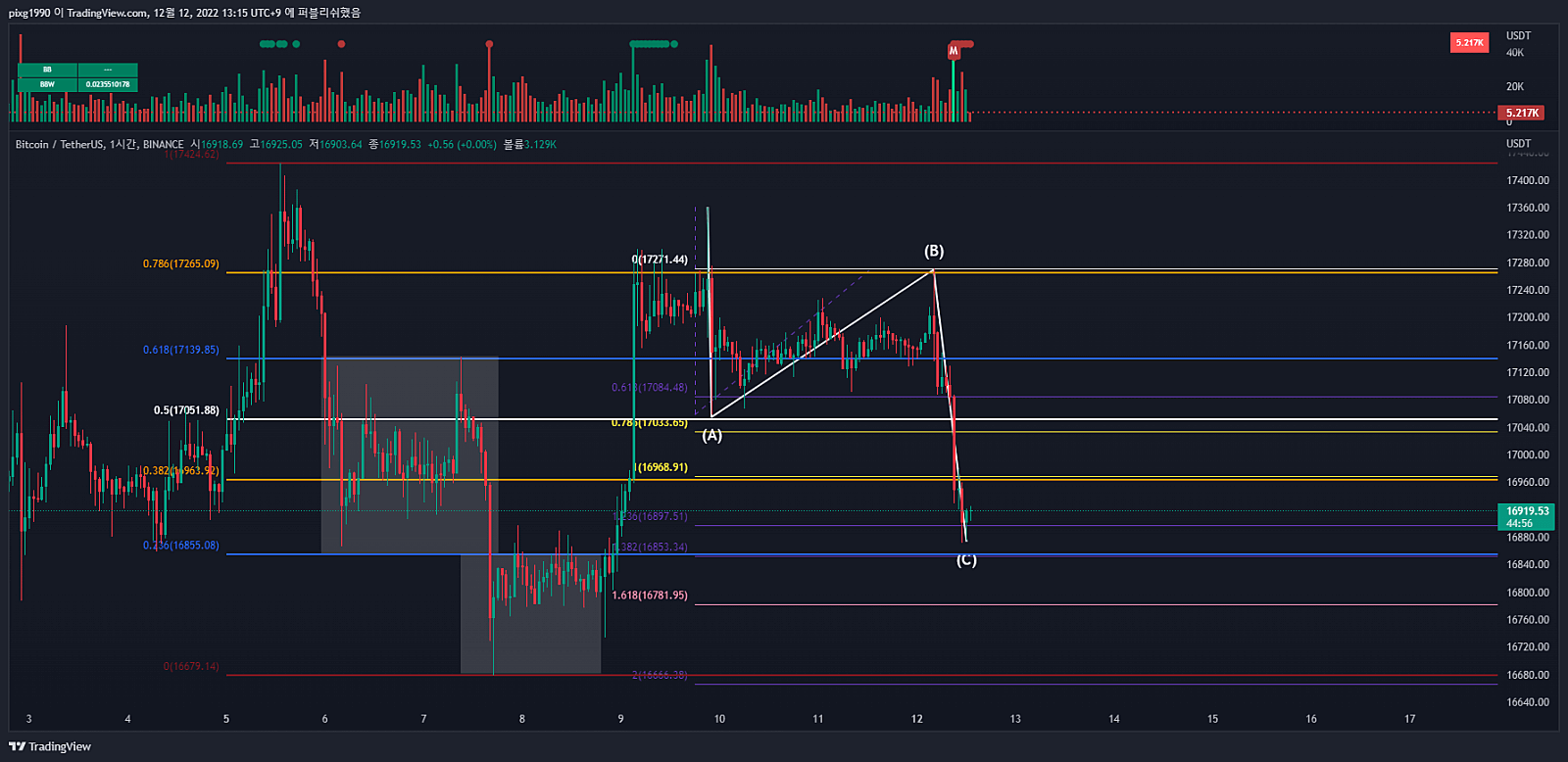Click the high price value 16925.05

[x=281, y=144]
